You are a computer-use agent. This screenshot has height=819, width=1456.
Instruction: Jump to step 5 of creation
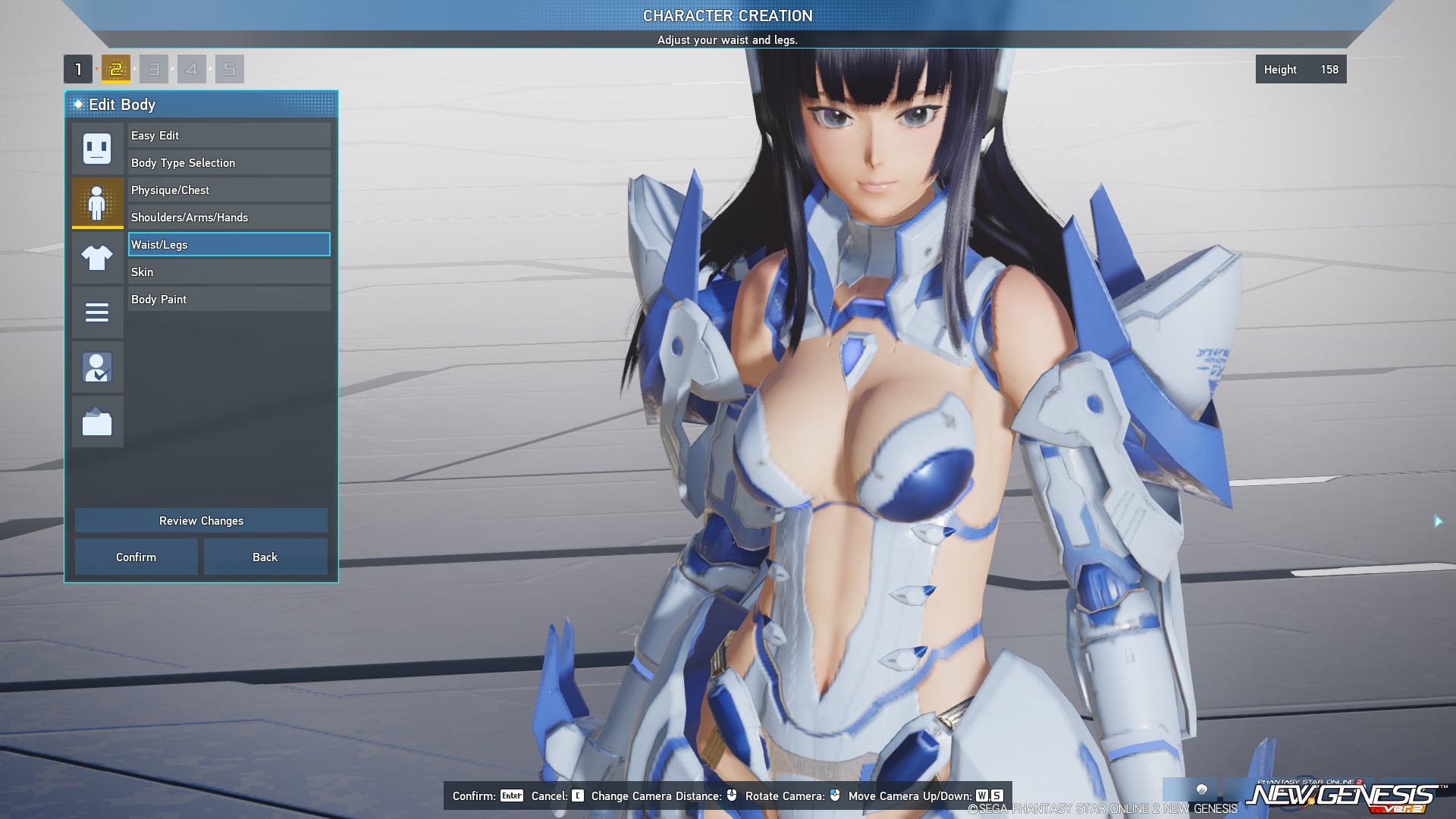click(230, 69)
